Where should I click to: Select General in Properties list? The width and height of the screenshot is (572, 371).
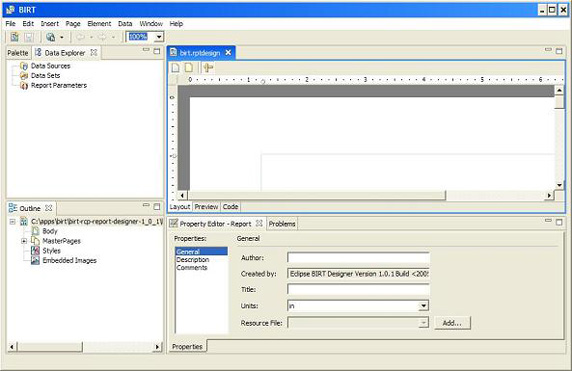coord(201,251)
